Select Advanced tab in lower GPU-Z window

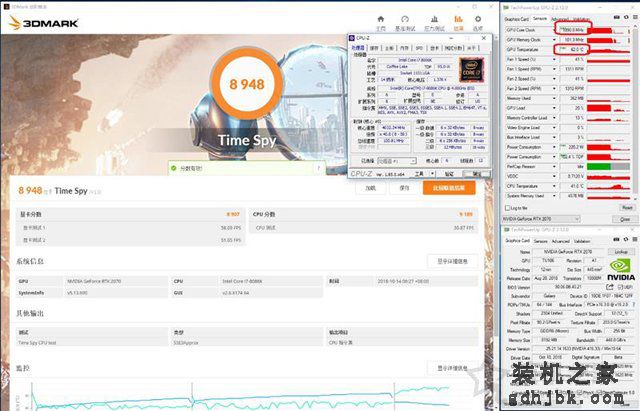click(561, 241)
